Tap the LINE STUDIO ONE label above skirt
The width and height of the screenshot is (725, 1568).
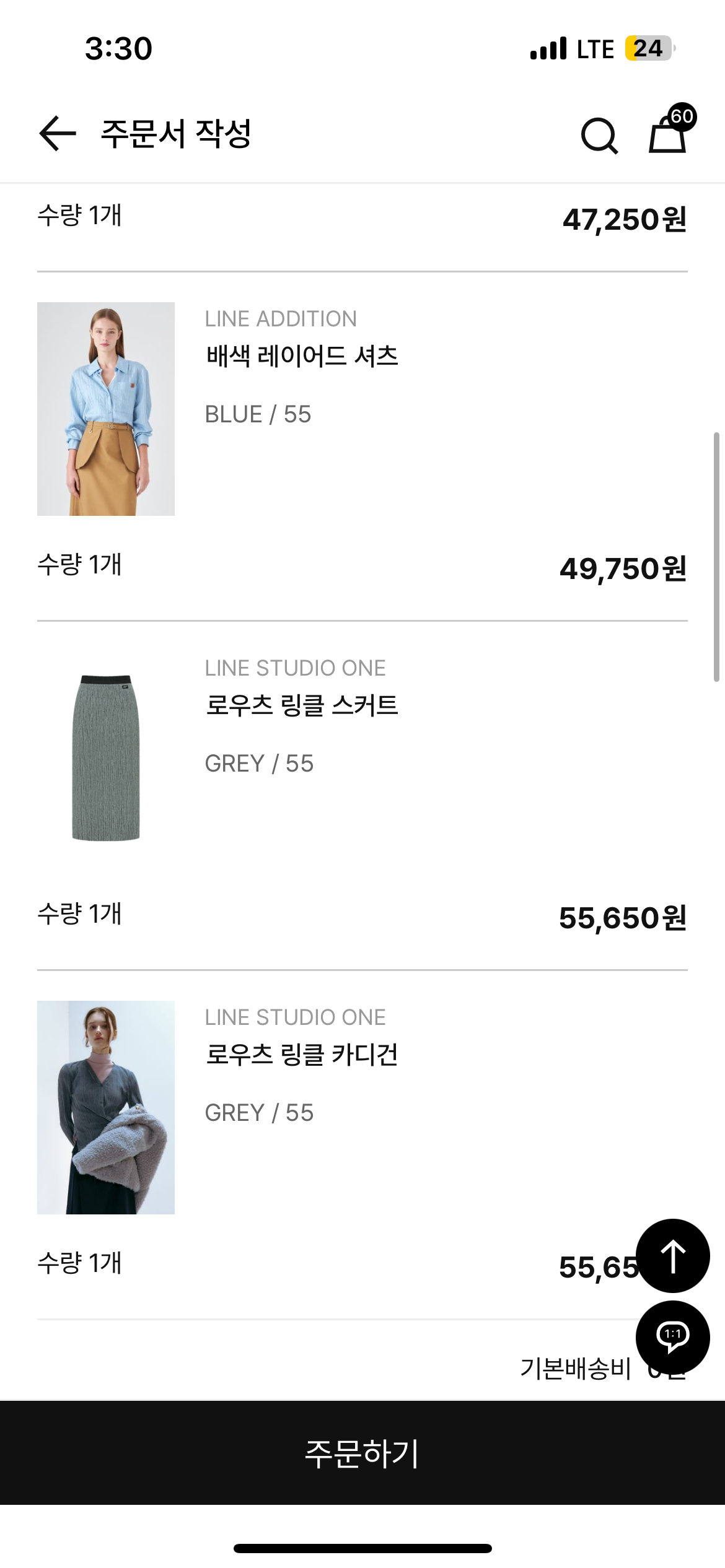pos(295,668)
